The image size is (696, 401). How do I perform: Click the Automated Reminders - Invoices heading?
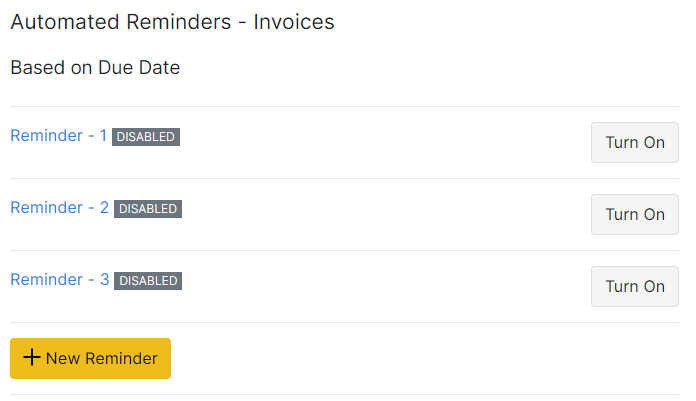pos(172,22)
